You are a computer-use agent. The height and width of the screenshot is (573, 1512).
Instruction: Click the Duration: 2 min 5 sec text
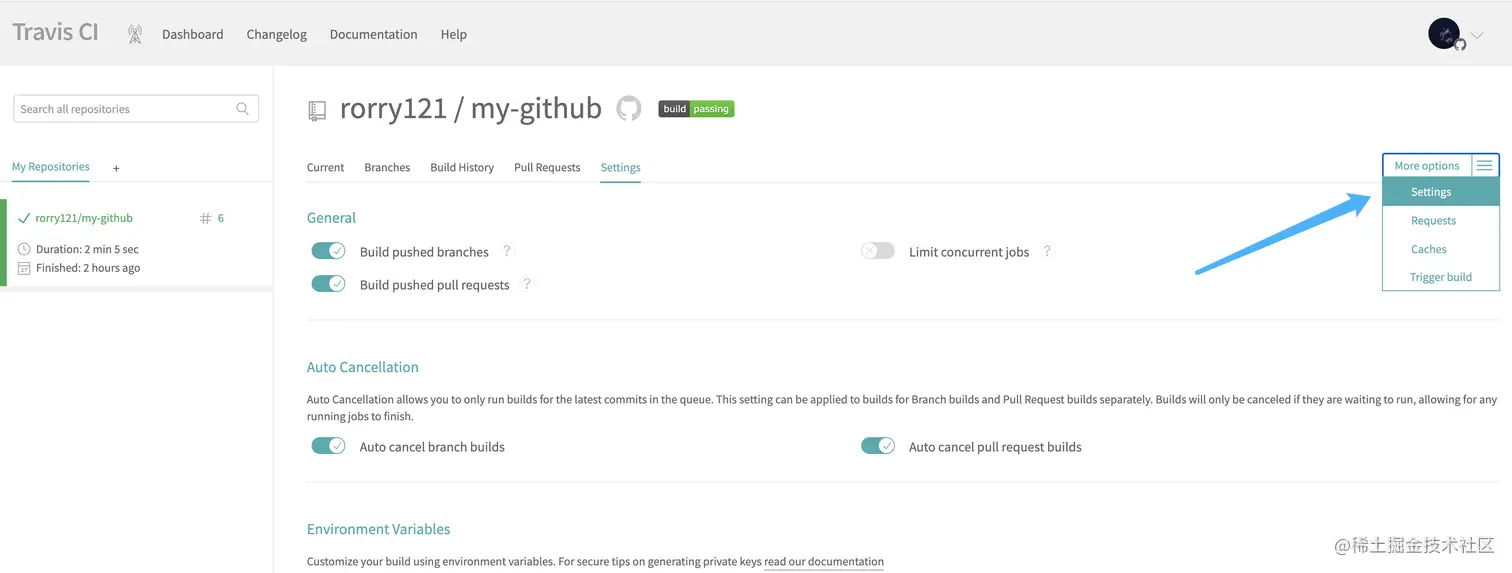pyautogui.click(x=87, y=249)
